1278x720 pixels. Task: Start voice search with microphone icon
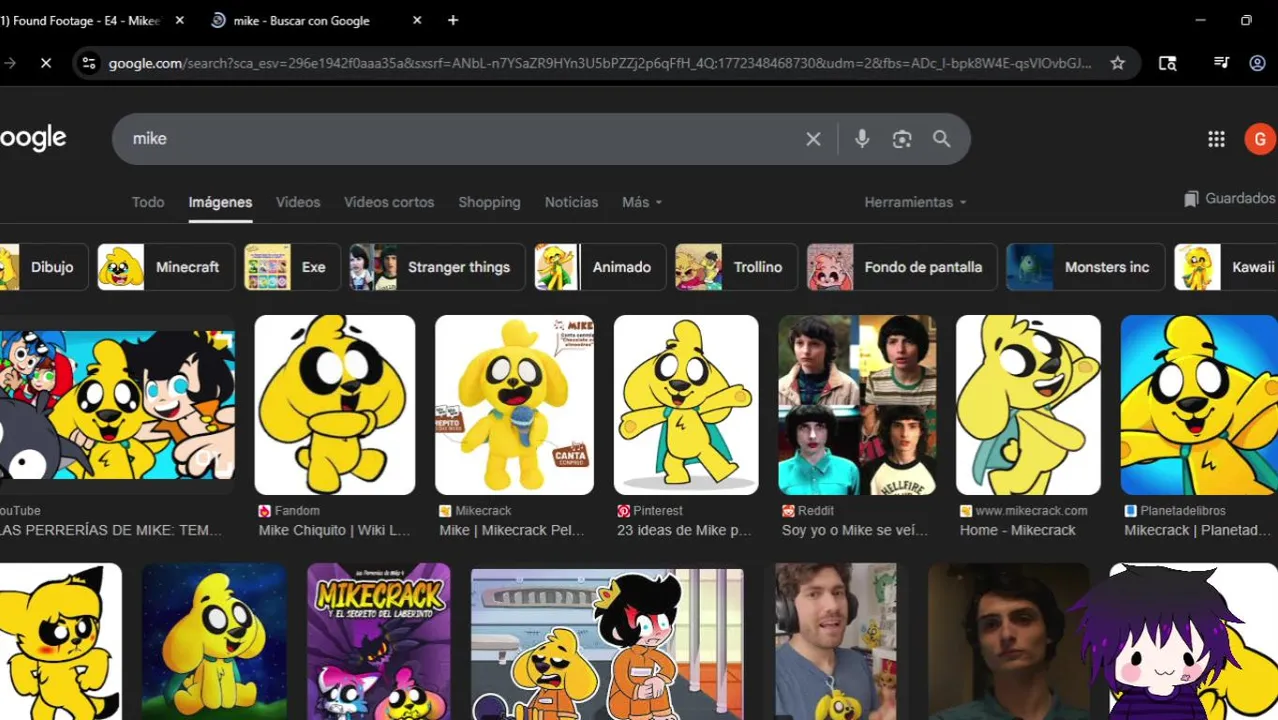(862, 139)
